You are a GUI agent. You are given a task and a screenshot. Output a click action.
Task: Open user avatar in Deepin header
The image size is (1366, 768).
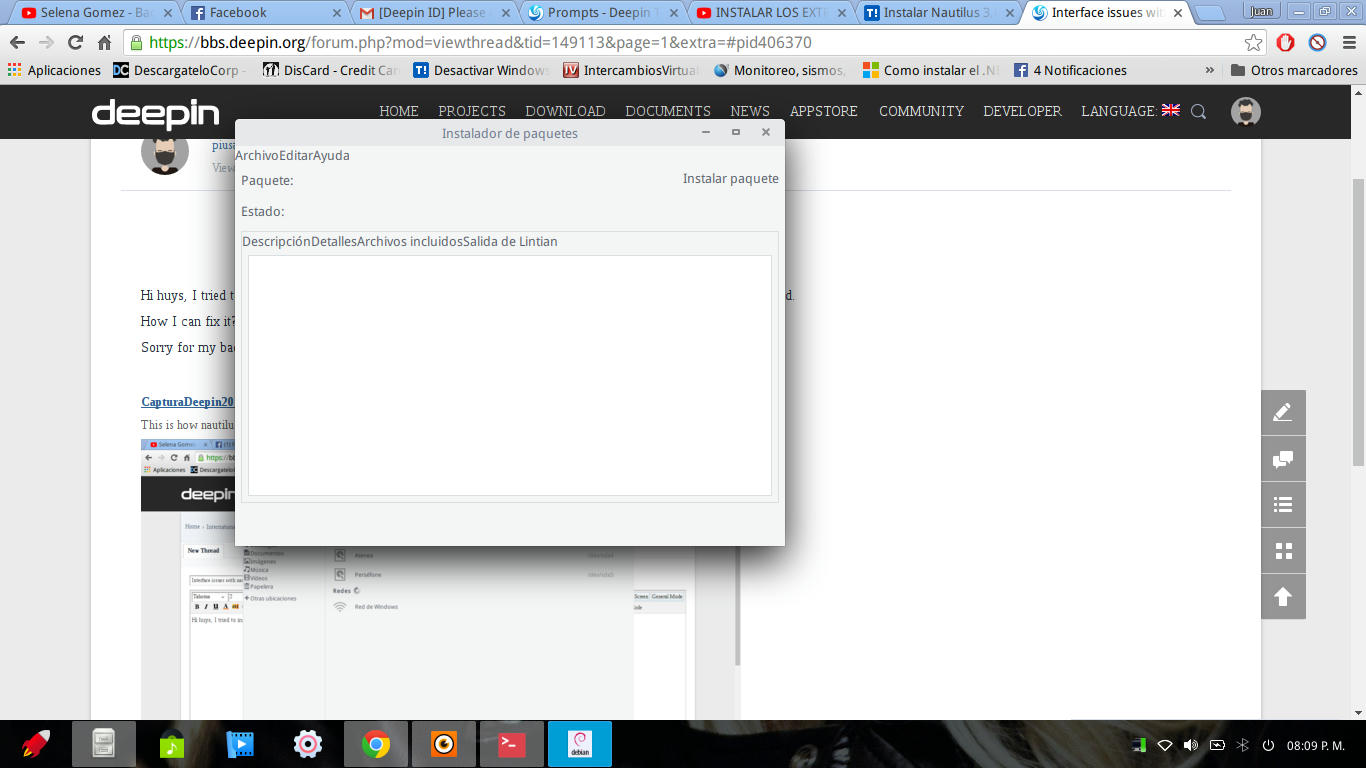point(1245,111)
